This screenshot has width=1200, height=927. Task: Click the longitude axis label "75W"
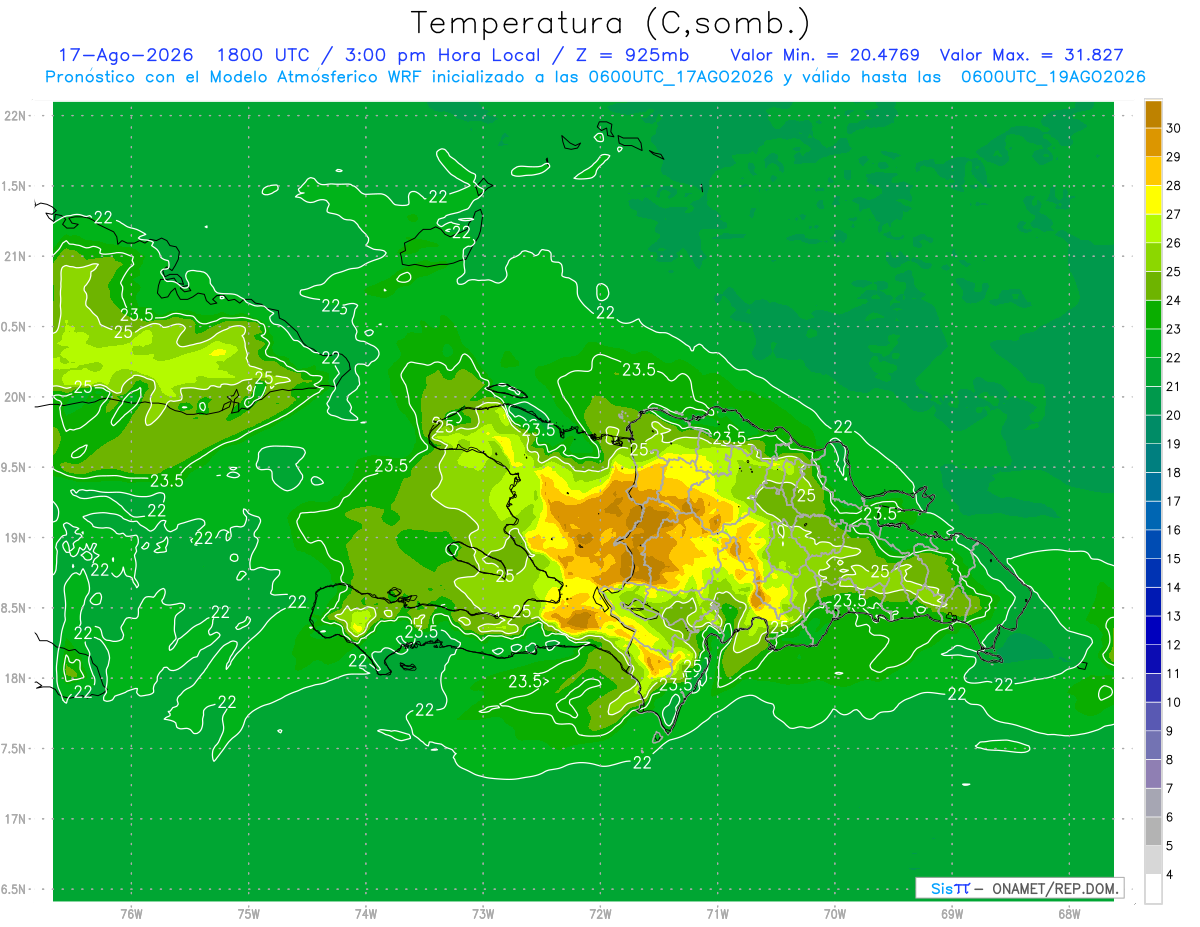tap(249, 914)
